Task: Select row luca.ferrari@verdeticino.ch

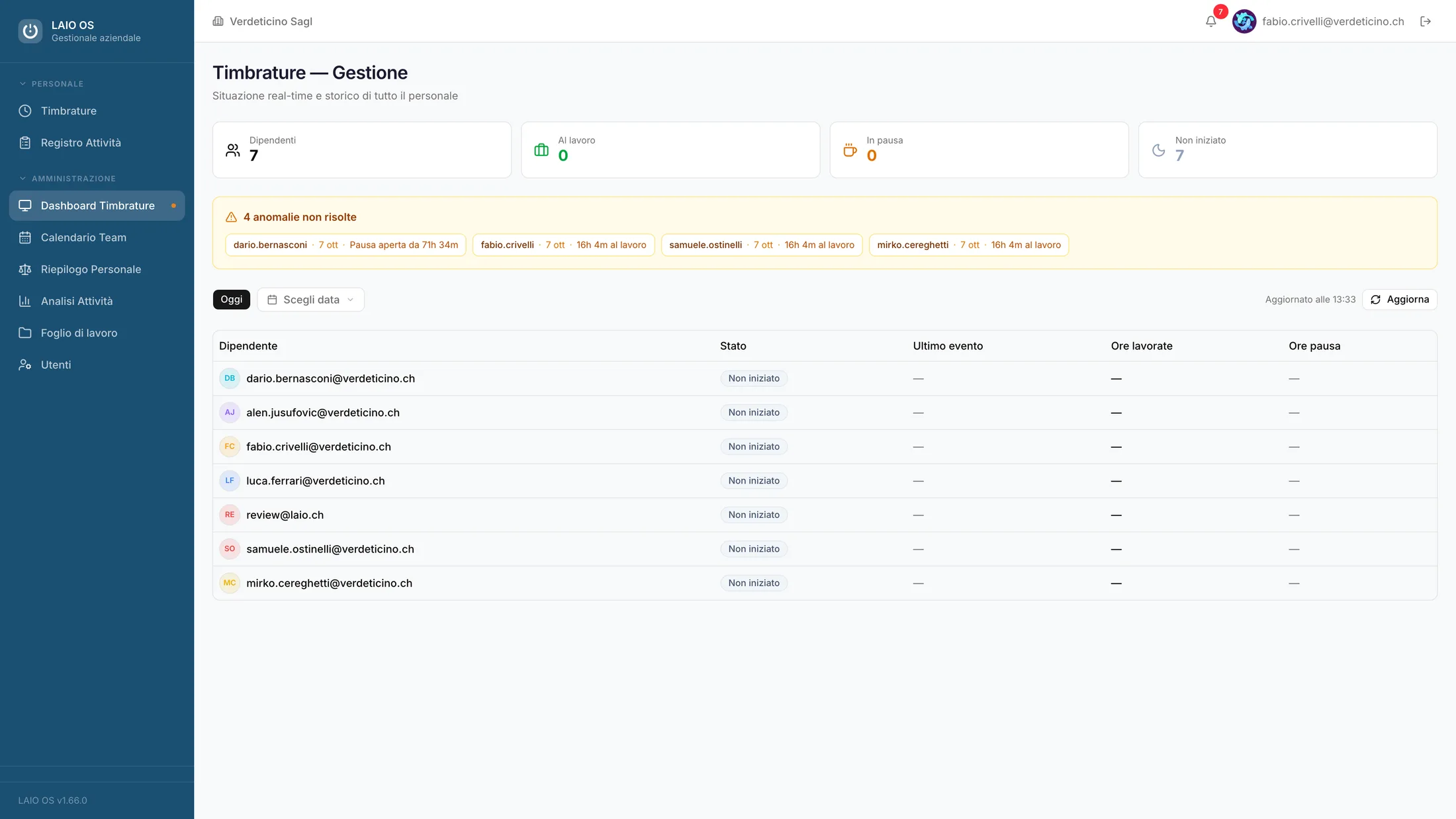Action: pyautogui.click(x=825, y=481)
